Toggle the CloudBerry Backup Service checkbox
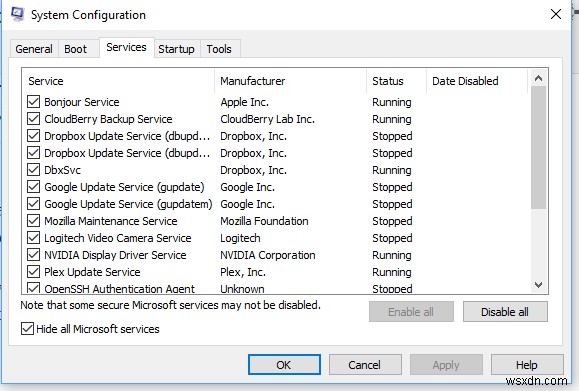 [33, 119]
